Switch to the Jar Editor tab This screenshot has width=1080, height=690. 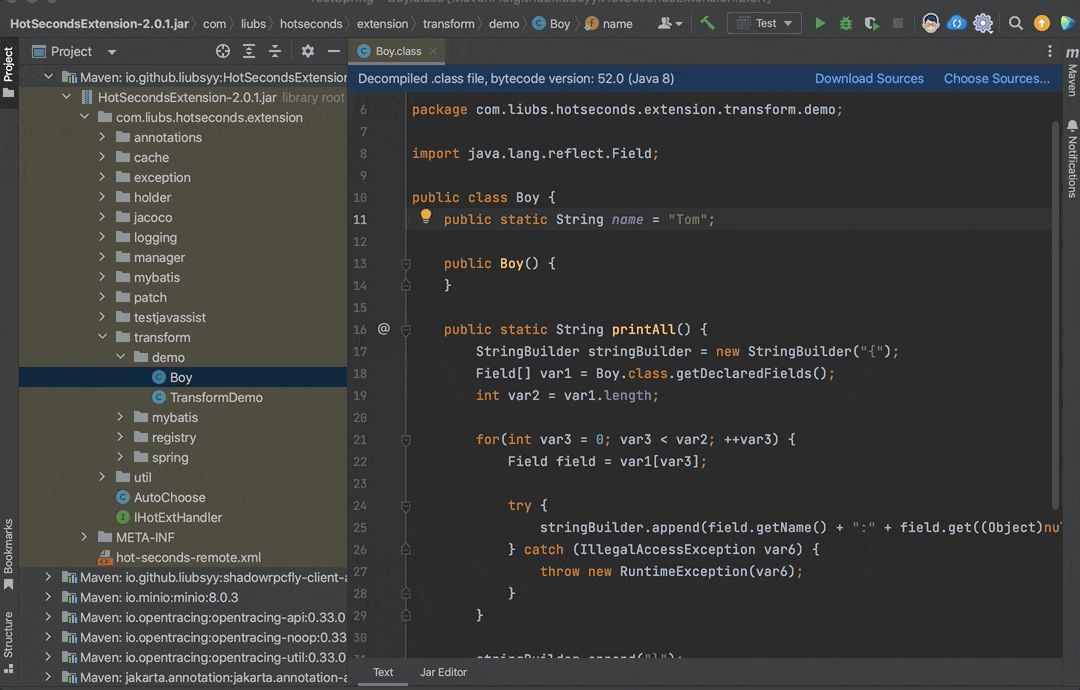(443, 672)
